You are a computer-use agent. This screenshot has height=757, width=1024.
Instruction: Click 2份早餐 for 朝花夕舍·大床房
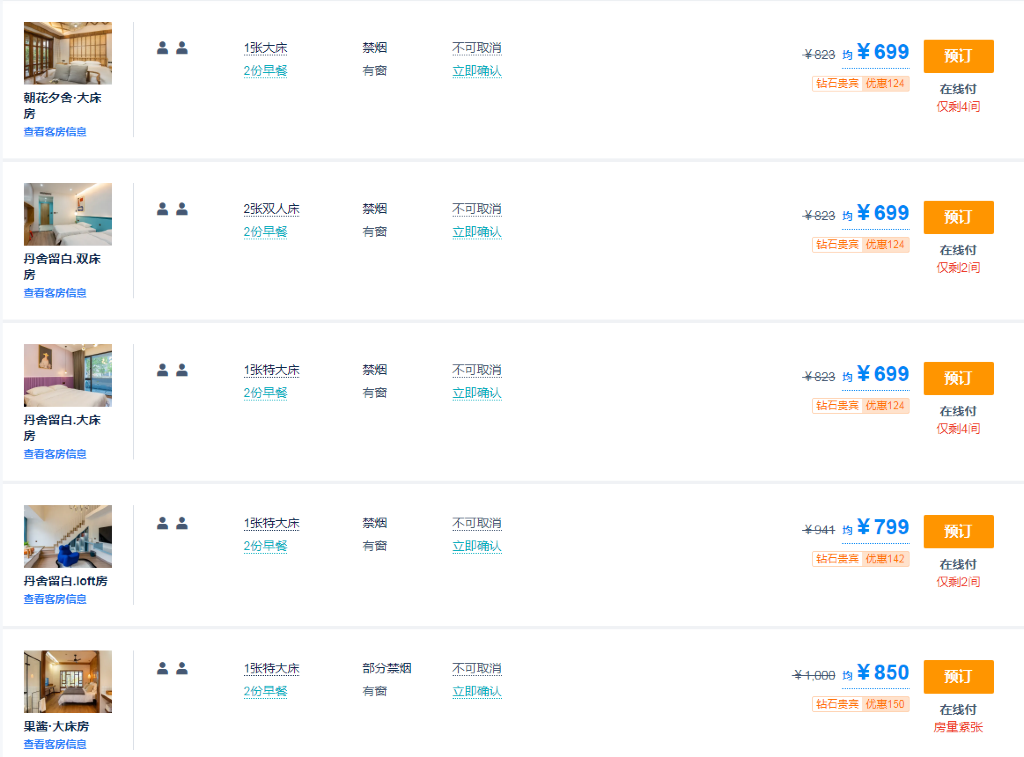(265, 71)
